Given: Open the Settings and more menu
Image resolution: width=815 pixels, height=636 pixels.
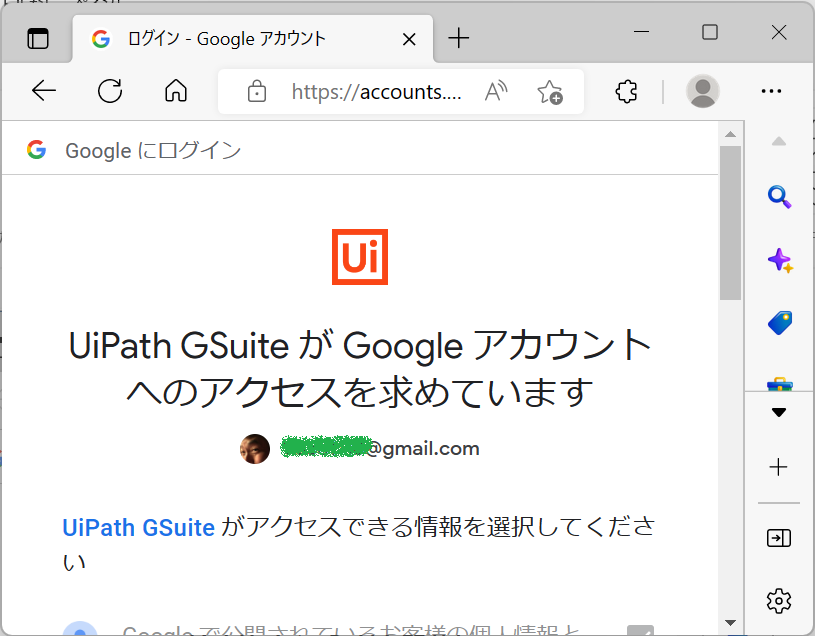Looking at the screenshot, I should click(771, 91).
